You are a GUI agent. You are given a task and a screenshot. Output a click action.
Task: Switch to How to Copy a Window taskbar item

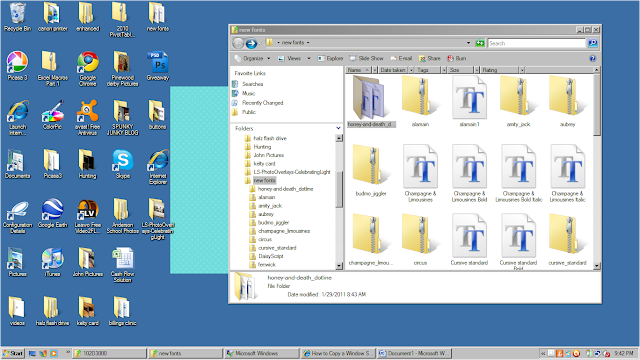tap(338, 353)
